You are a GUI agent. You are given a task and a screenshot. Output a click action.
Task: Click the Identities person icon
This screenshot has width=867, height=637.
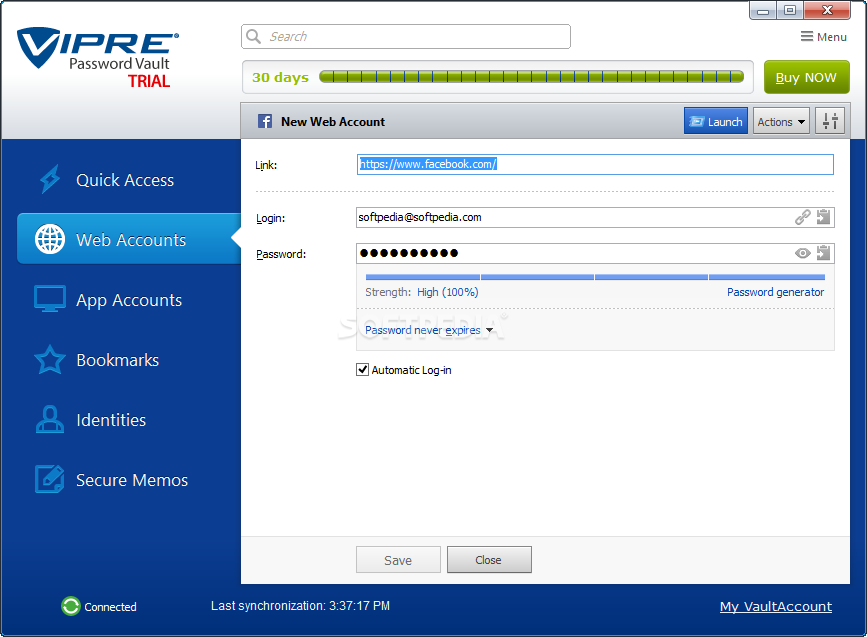tap(50, 420)
